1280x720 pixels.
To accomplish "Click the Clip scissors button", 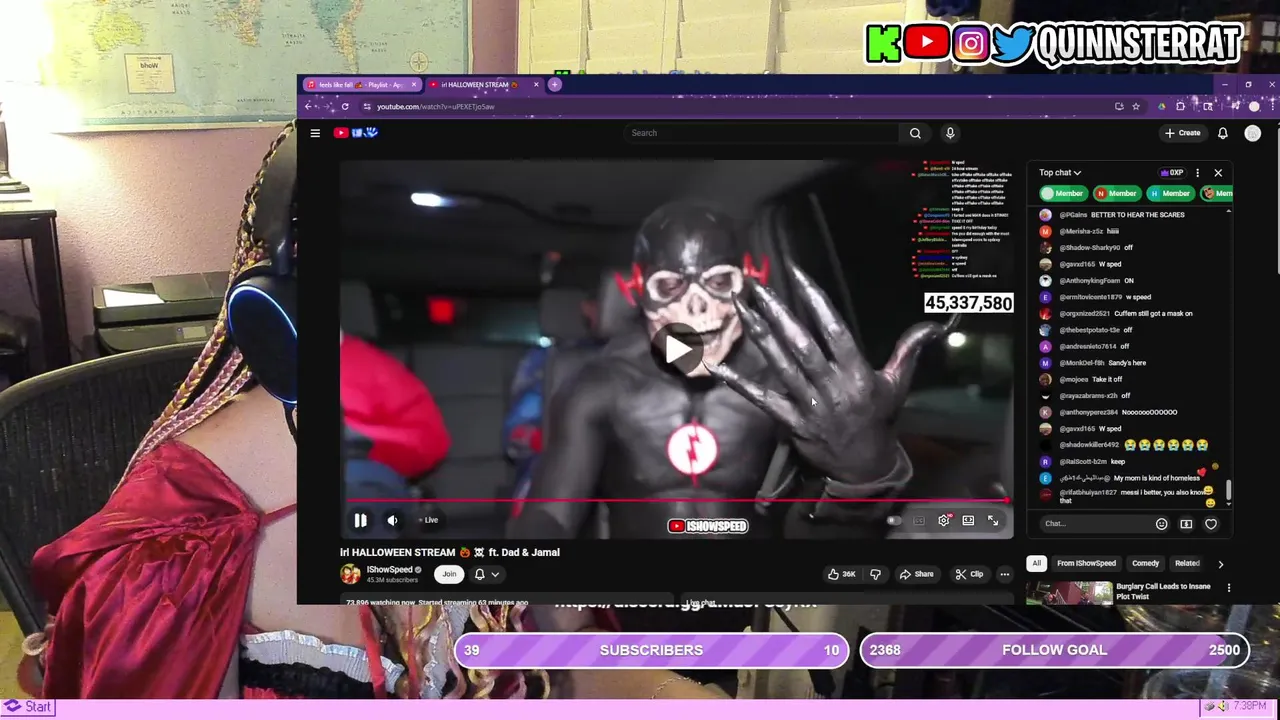I will click(969, 574).
